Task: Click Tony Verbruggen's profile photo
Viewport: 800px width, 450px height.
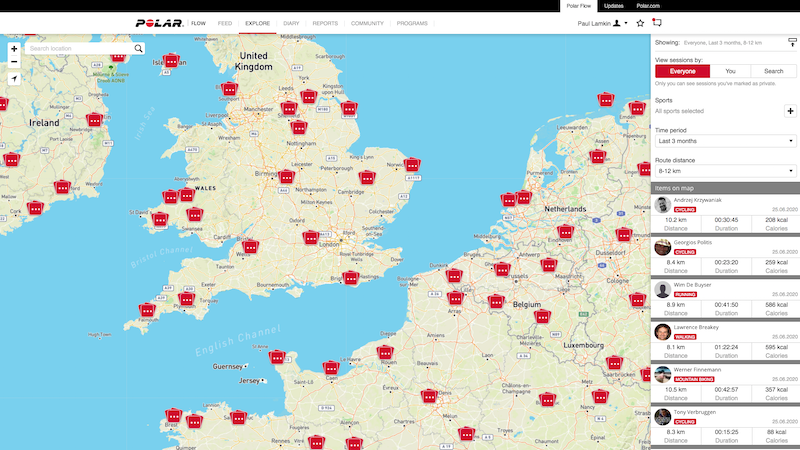Action: pos(663,416)
